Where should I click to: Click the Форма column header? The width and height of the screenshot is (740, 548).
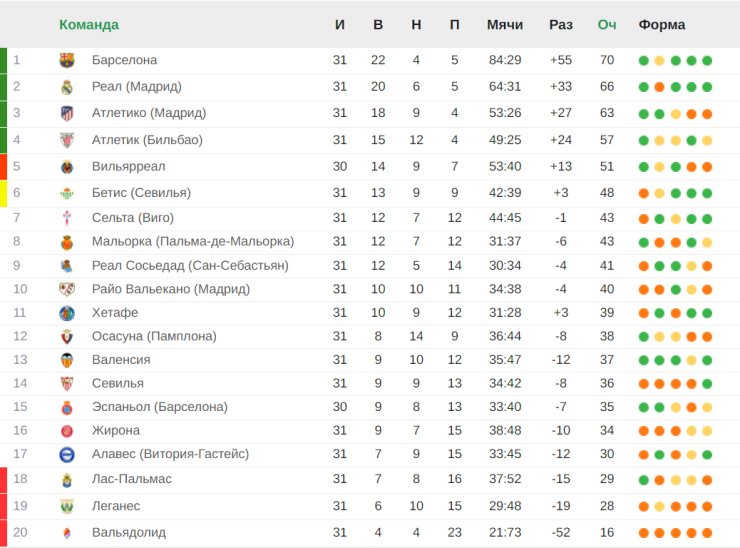tap(662, 24)
